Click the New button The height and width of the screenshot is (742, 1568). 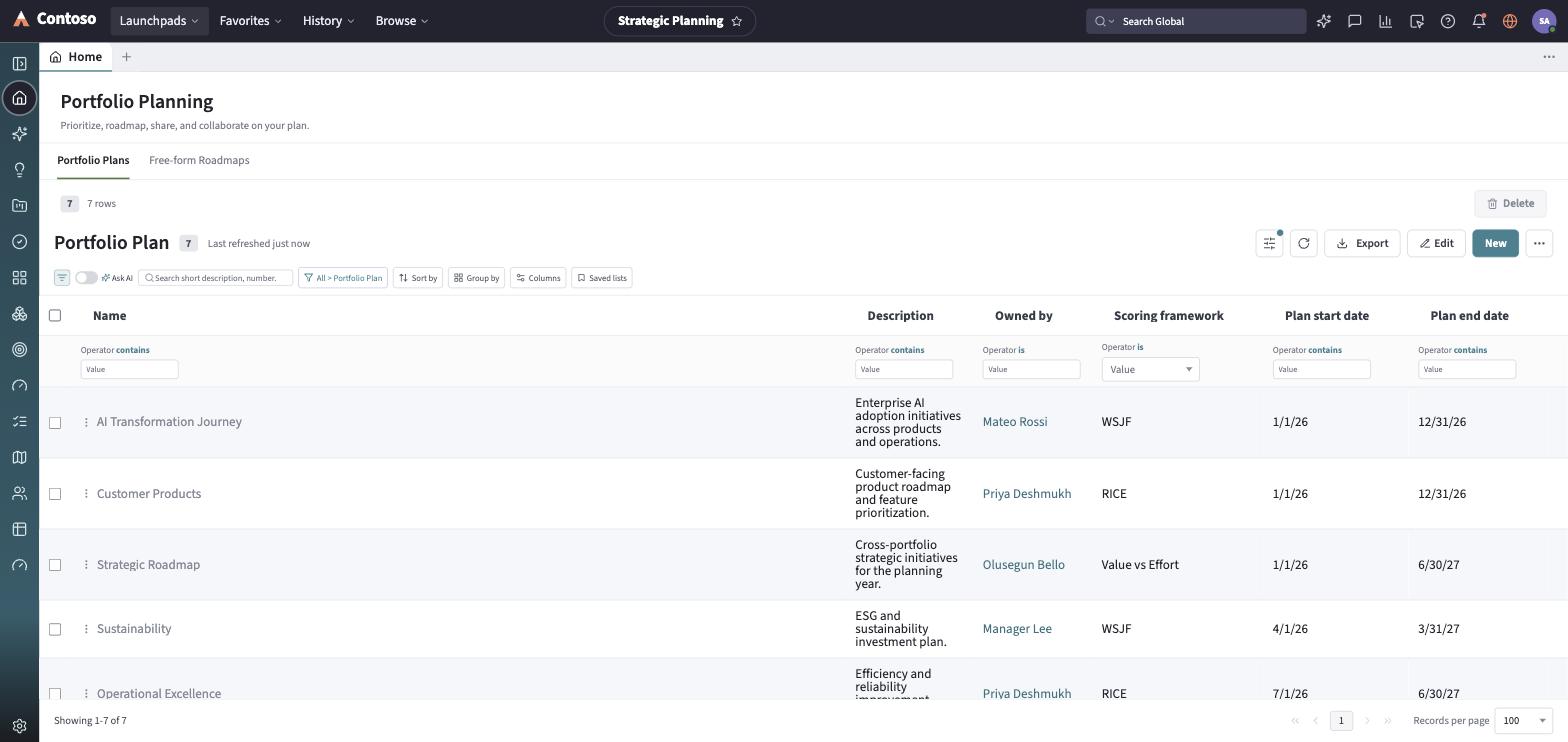pos(1495,243)
